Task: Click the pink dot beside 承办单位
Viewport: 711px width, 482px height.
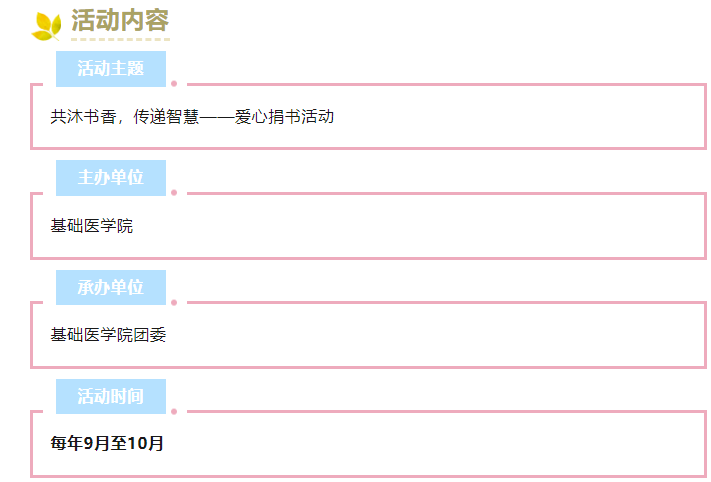Action: coord(174,302)
